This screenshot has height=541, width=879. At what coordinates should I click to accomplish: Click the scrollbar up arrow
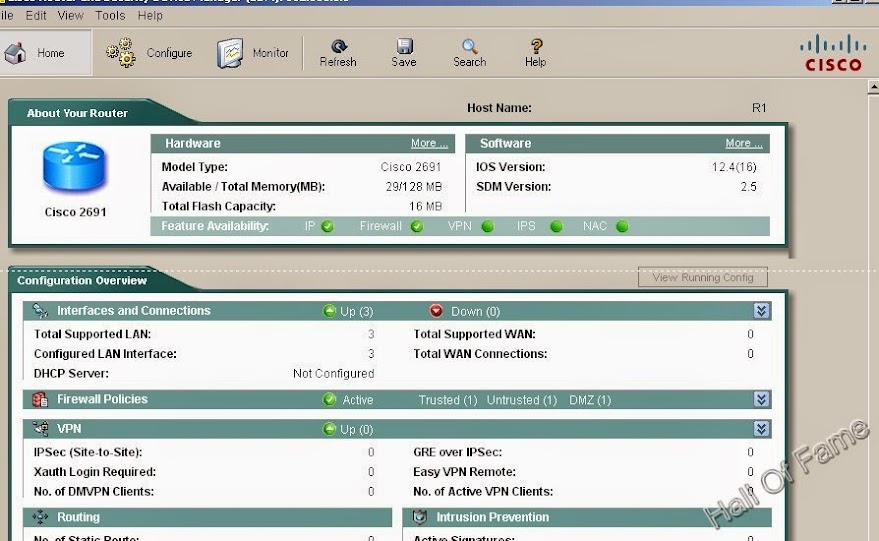(873, 87)
